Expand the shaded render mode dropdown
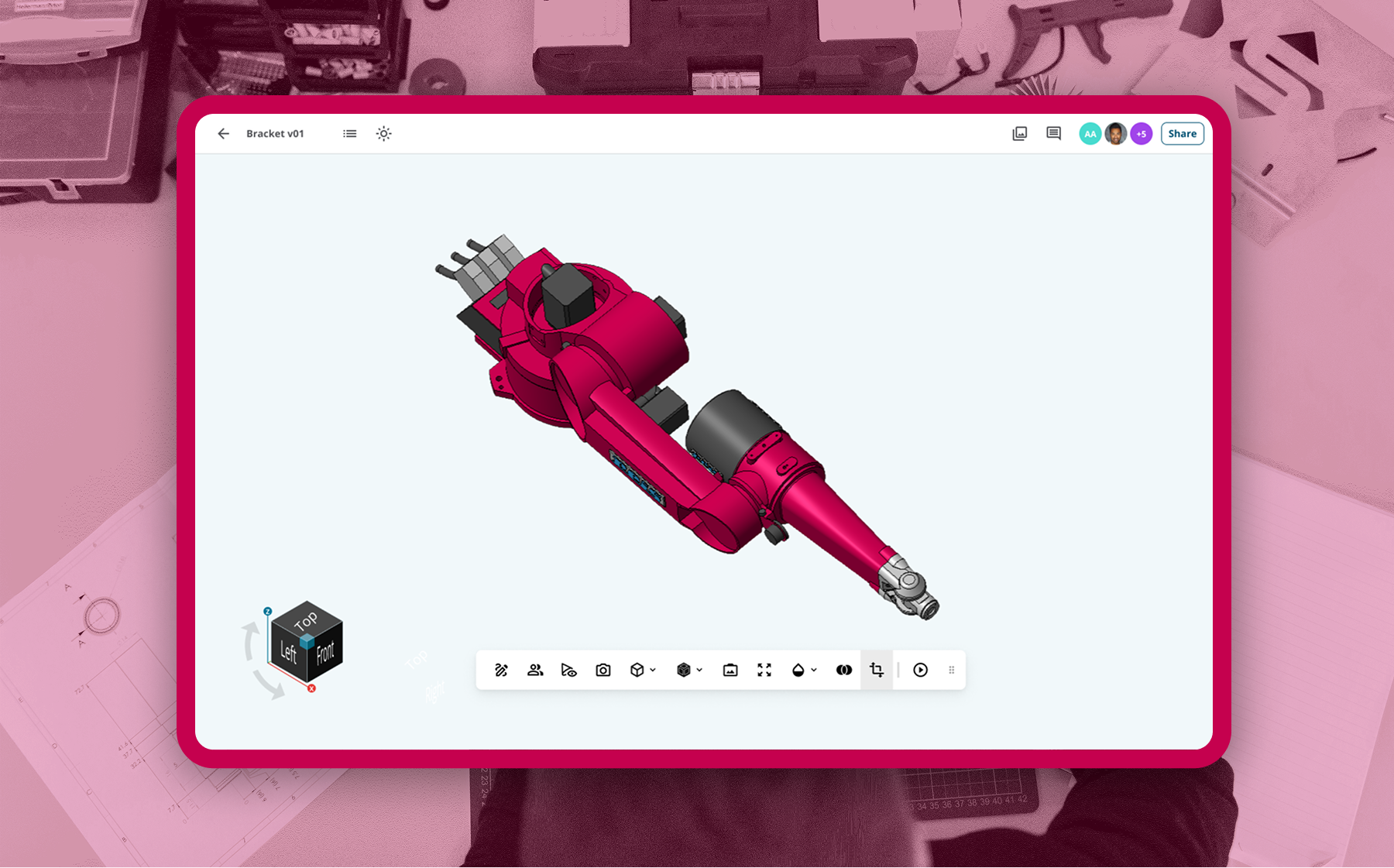This screenshot has width=1394, height=868. (x=700, y=671)
